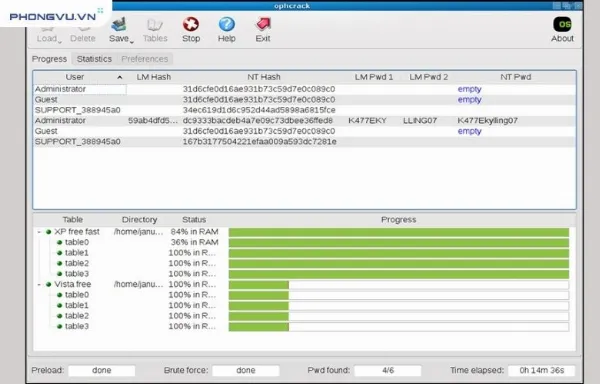Click the LM Hash column header
The image size is (600, 384).
click(154, 77)
